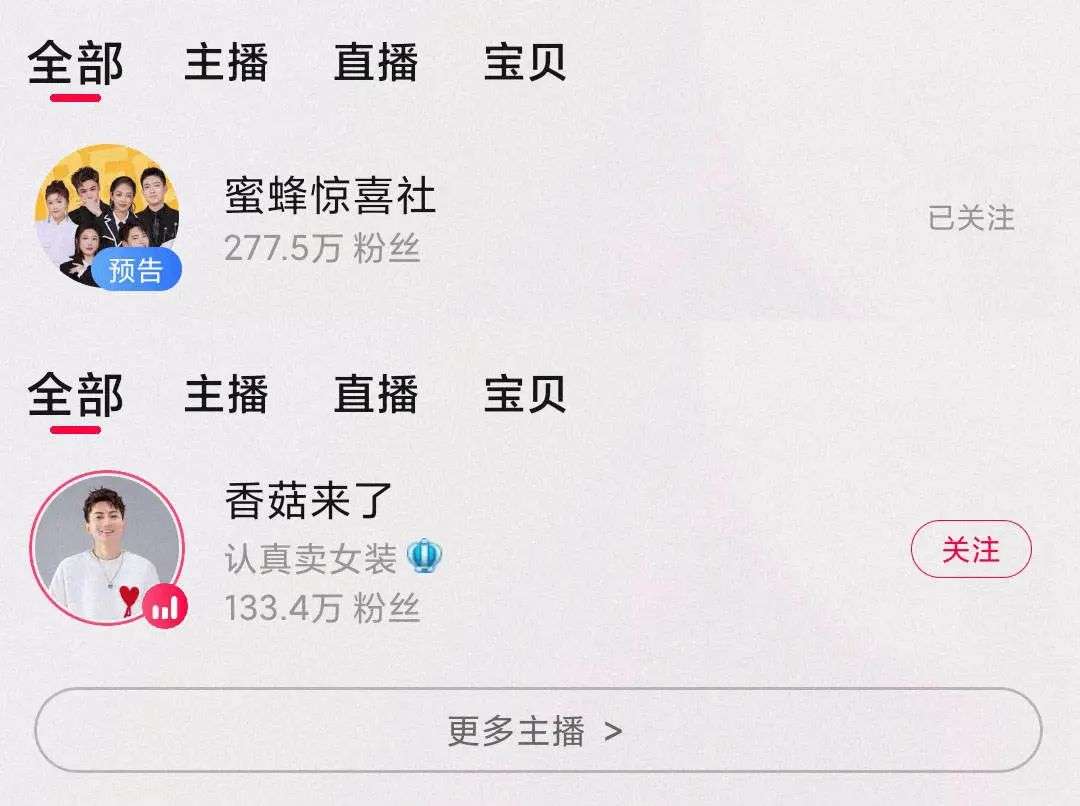Switch to the top 宝贝 tab

[525, 63]
